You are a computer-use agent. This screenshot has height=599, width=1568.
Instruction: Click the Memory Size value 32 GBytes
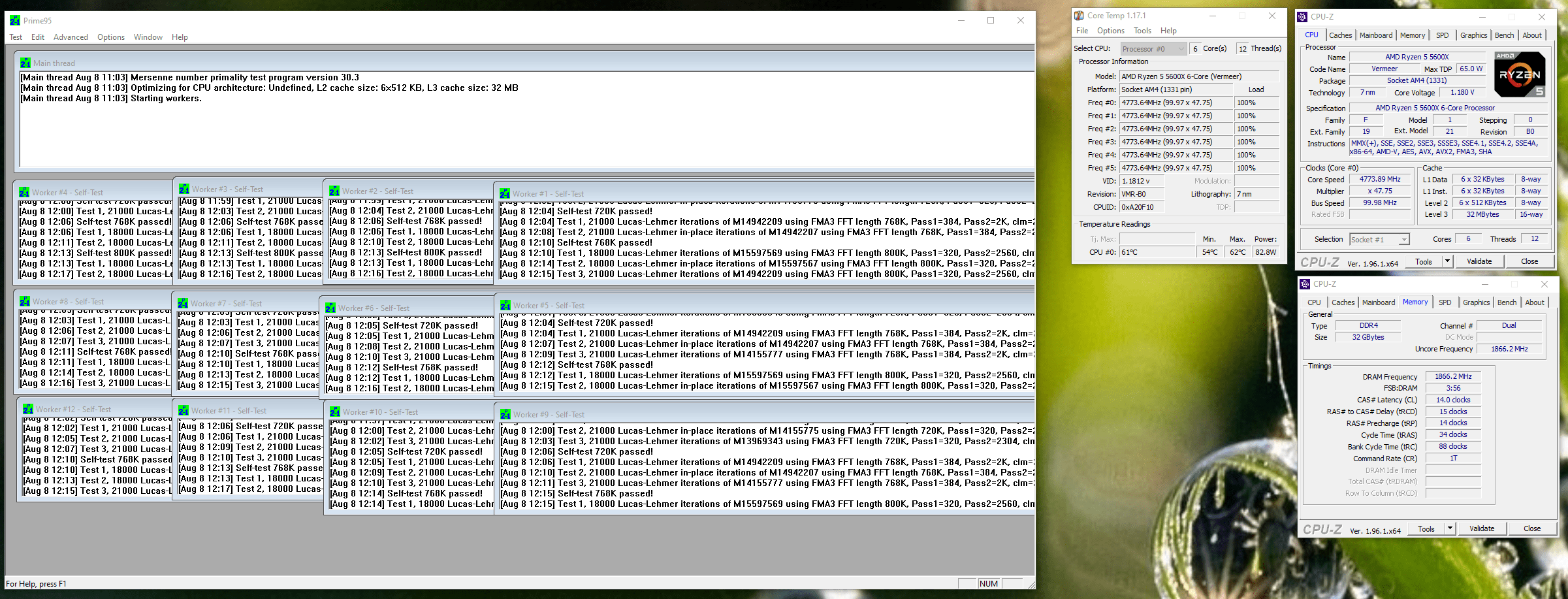pyautogui.click(x=1368, y=337)
